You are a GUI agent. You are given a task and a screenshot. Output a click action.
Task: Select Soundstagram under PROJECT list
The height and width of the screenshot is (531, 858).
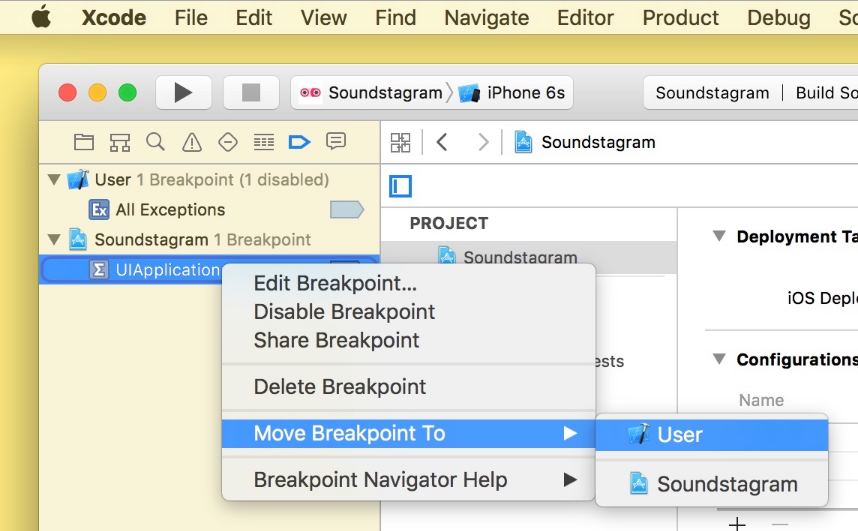click(529, 257)
